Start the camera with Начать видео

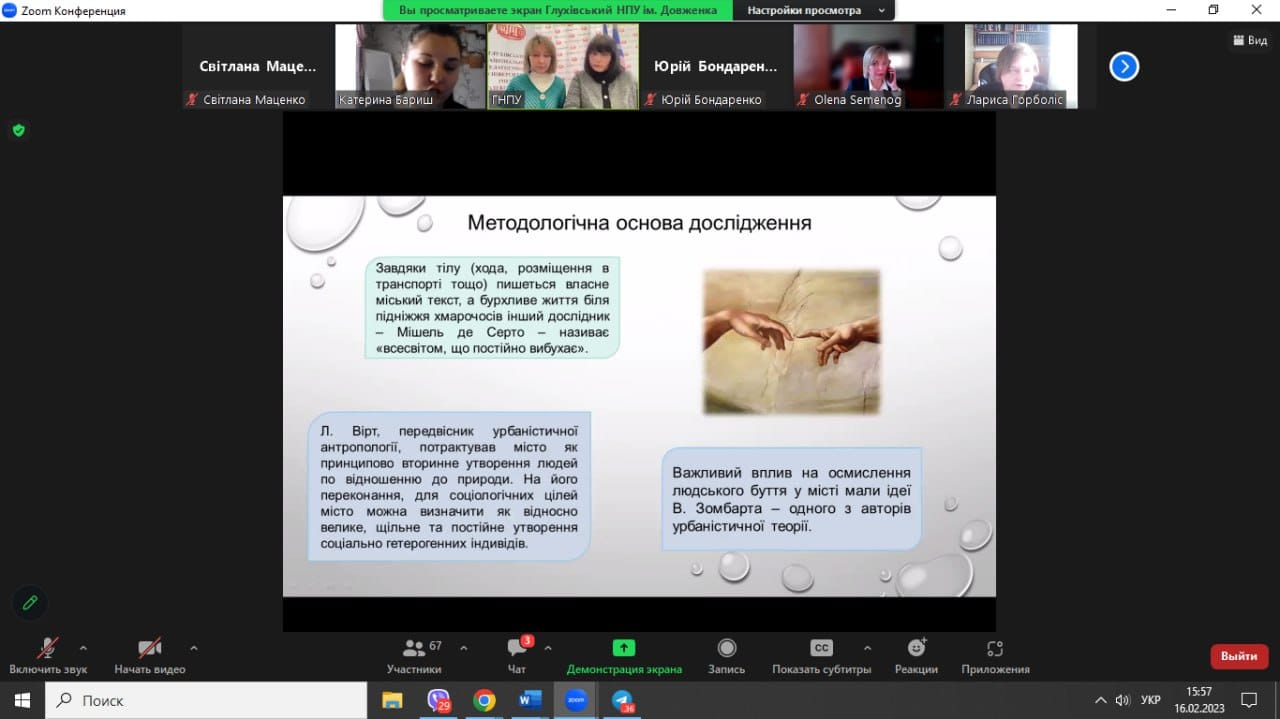(x=150, y=648)
